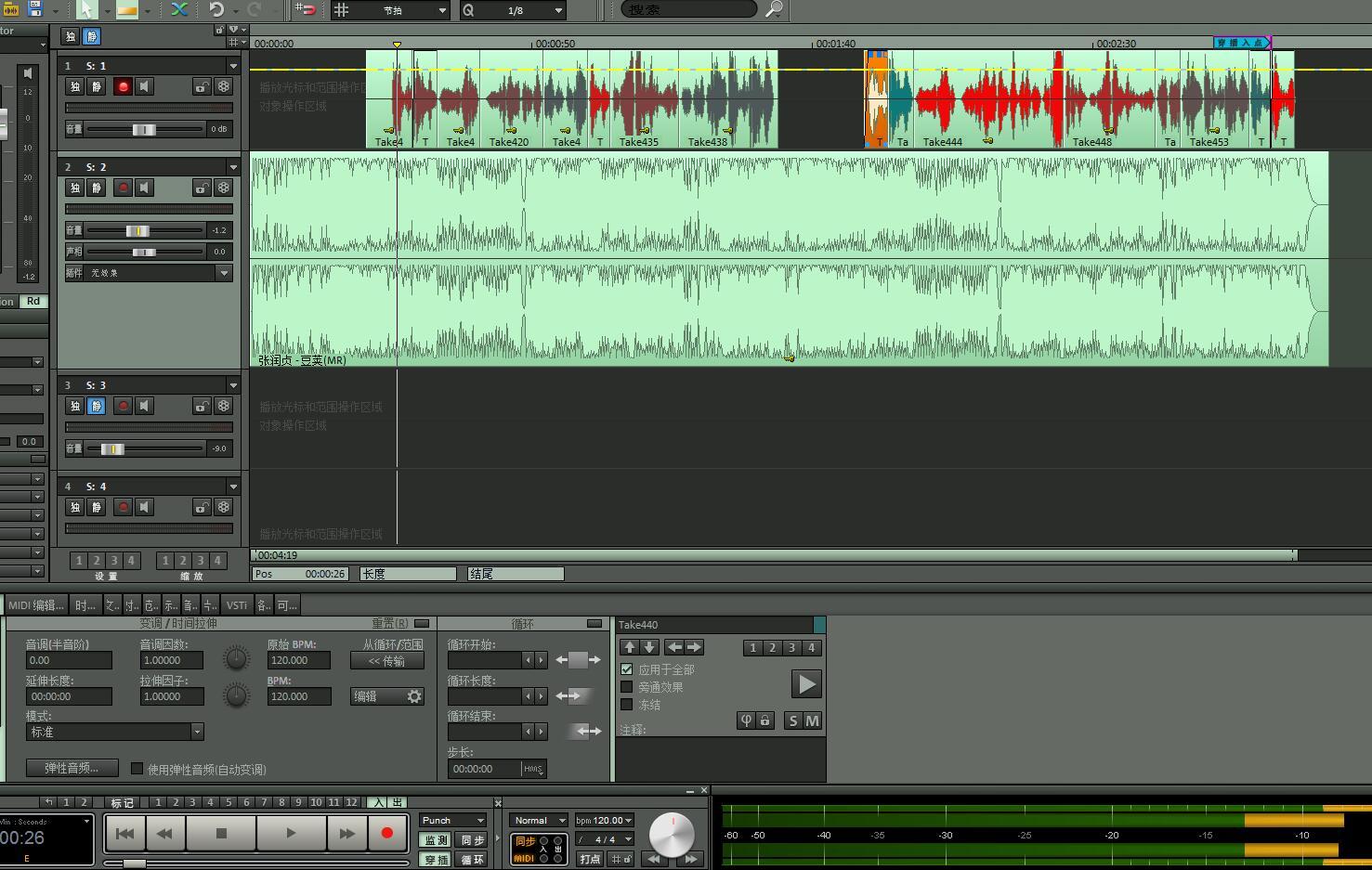Unmute track S: 3 via 静 button
Screen dimensions: 1372x870
97,406
